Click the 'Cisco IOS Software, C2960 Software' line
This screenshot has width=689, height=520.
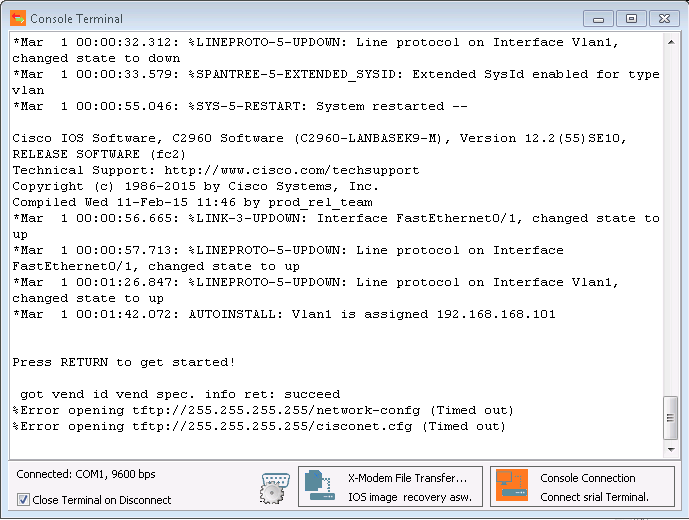319,138
